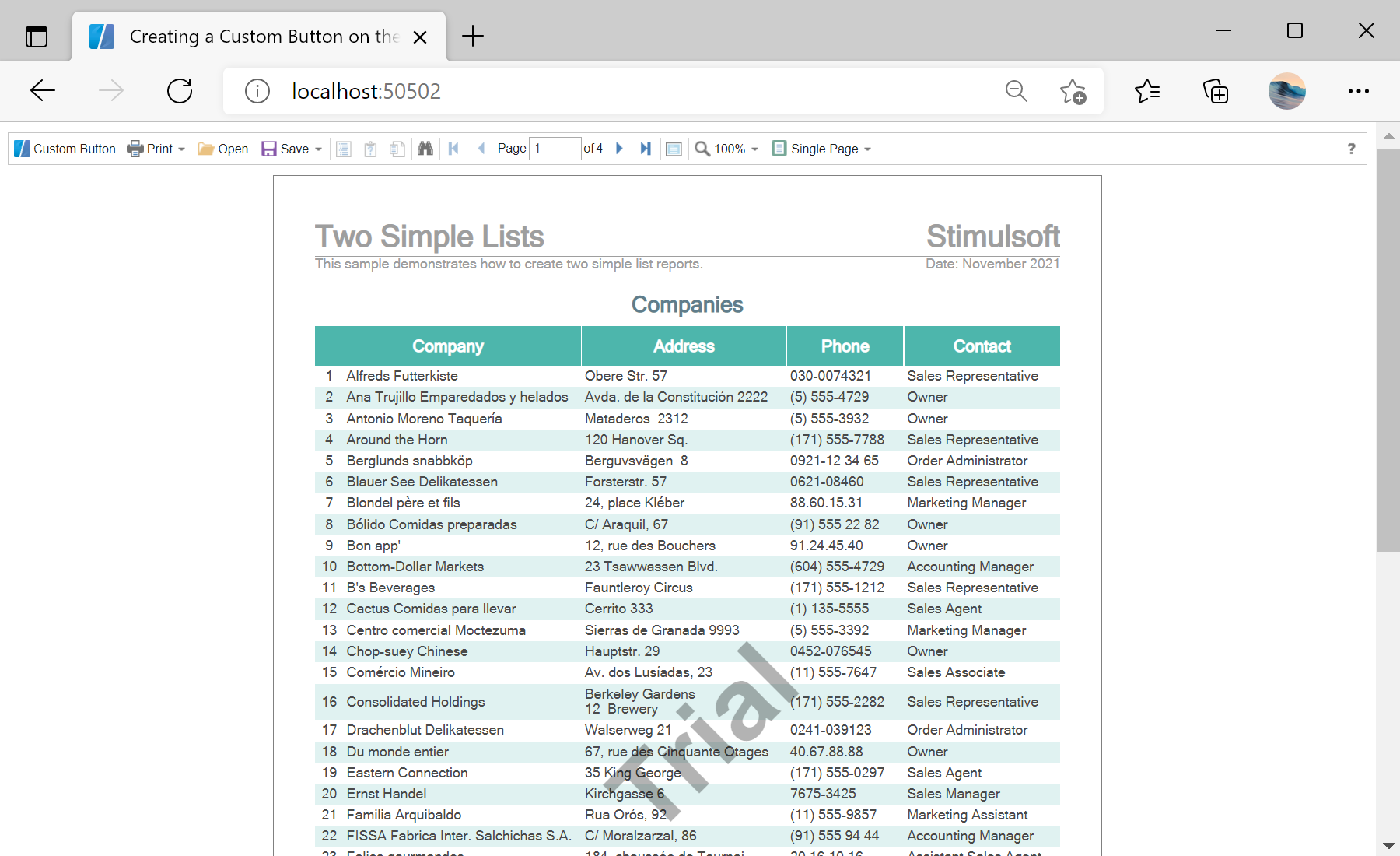Jump to the last page arrow
The width and height of the screenshot is (1400, 856).
[x=646, y=149]
